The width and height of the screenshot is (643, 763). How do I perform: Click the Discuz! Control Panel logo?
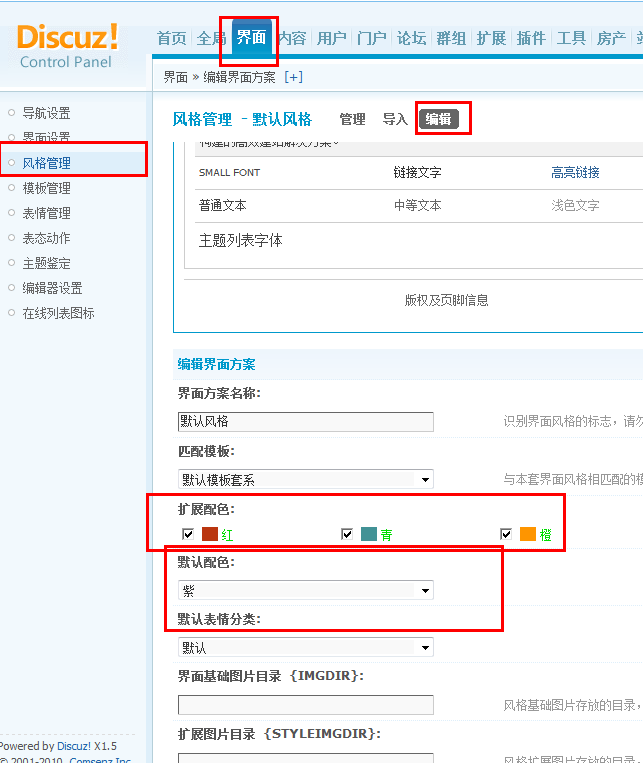coord(67,46)
